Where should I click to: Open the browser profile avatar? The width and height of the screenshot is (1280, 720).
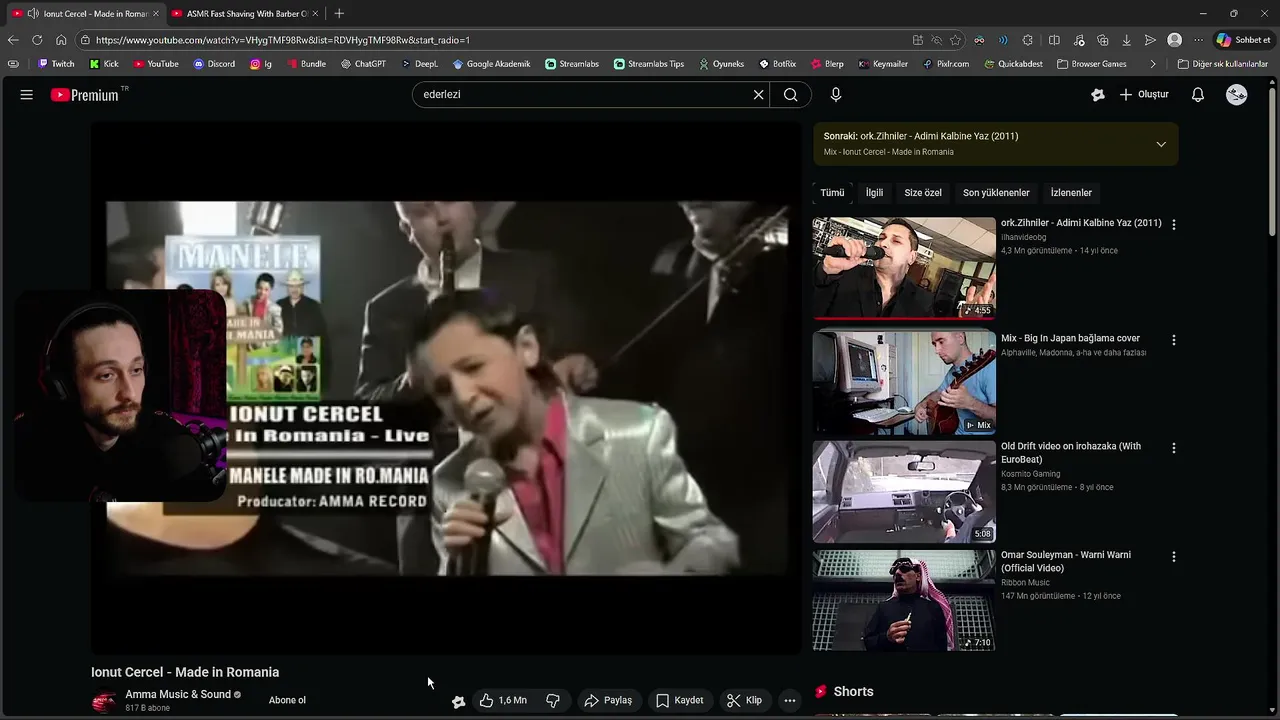tap(1174, 40)
